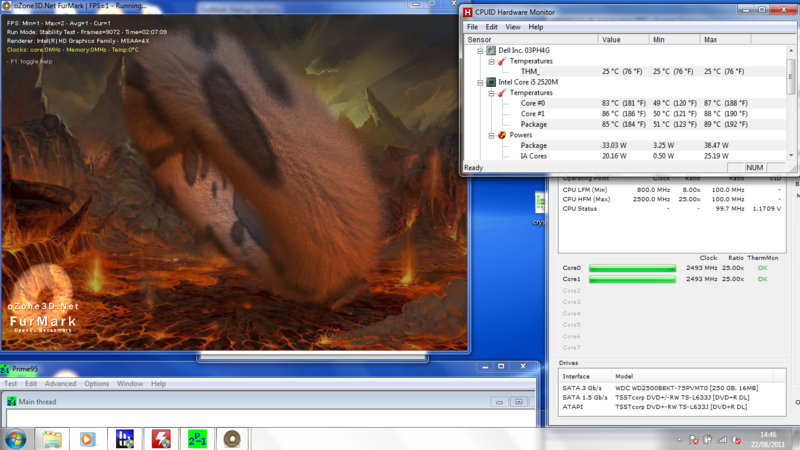Open Prime95 Edit menu
The height and width of the screenshot is (450, 800).
[x=31, y=384]
